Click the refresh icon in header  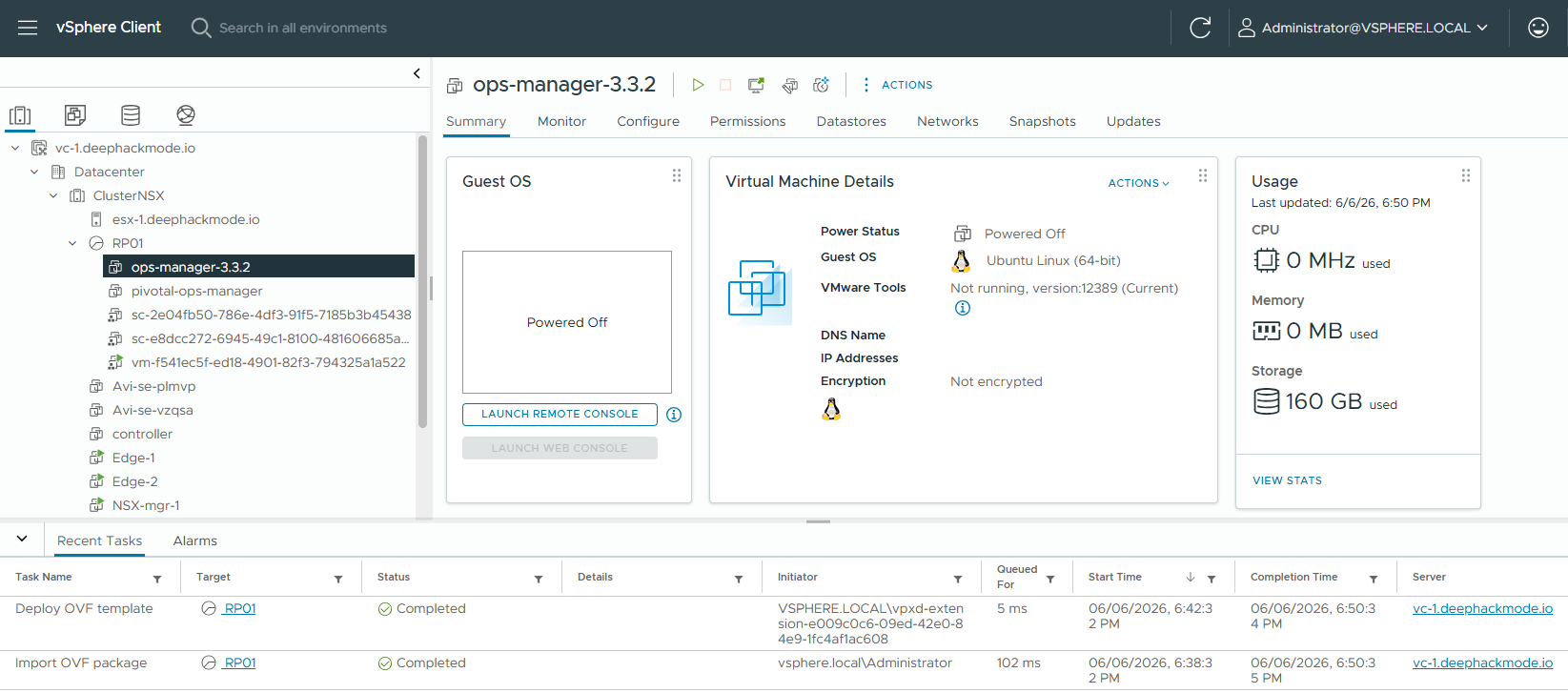click(1200, 28)
